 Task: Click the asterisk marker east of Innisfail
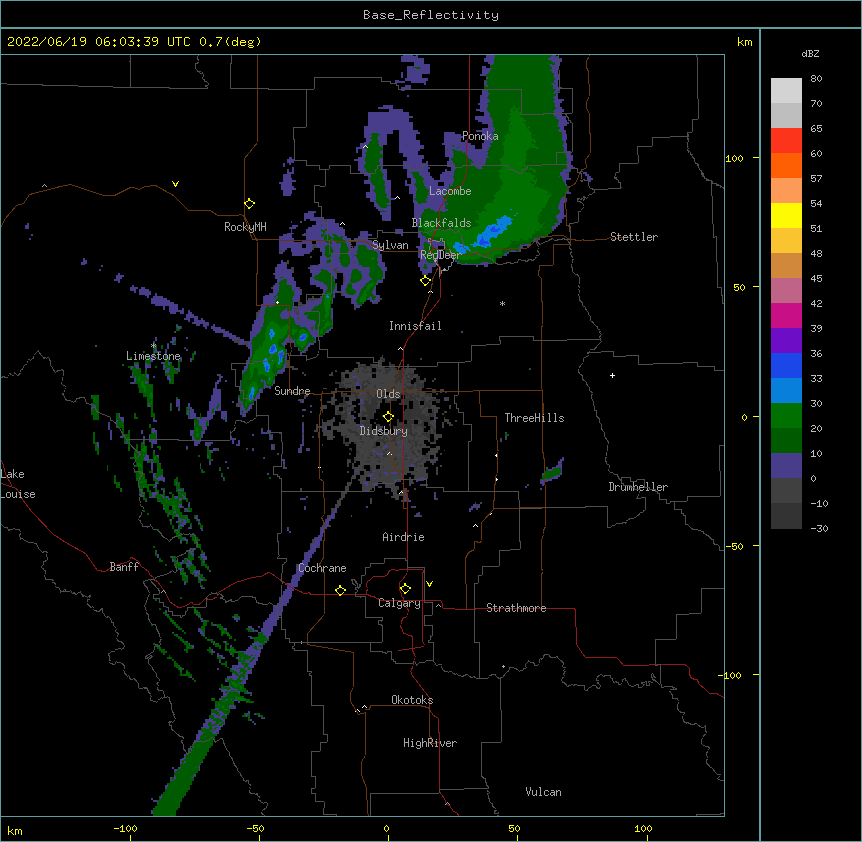click(502, 303)
